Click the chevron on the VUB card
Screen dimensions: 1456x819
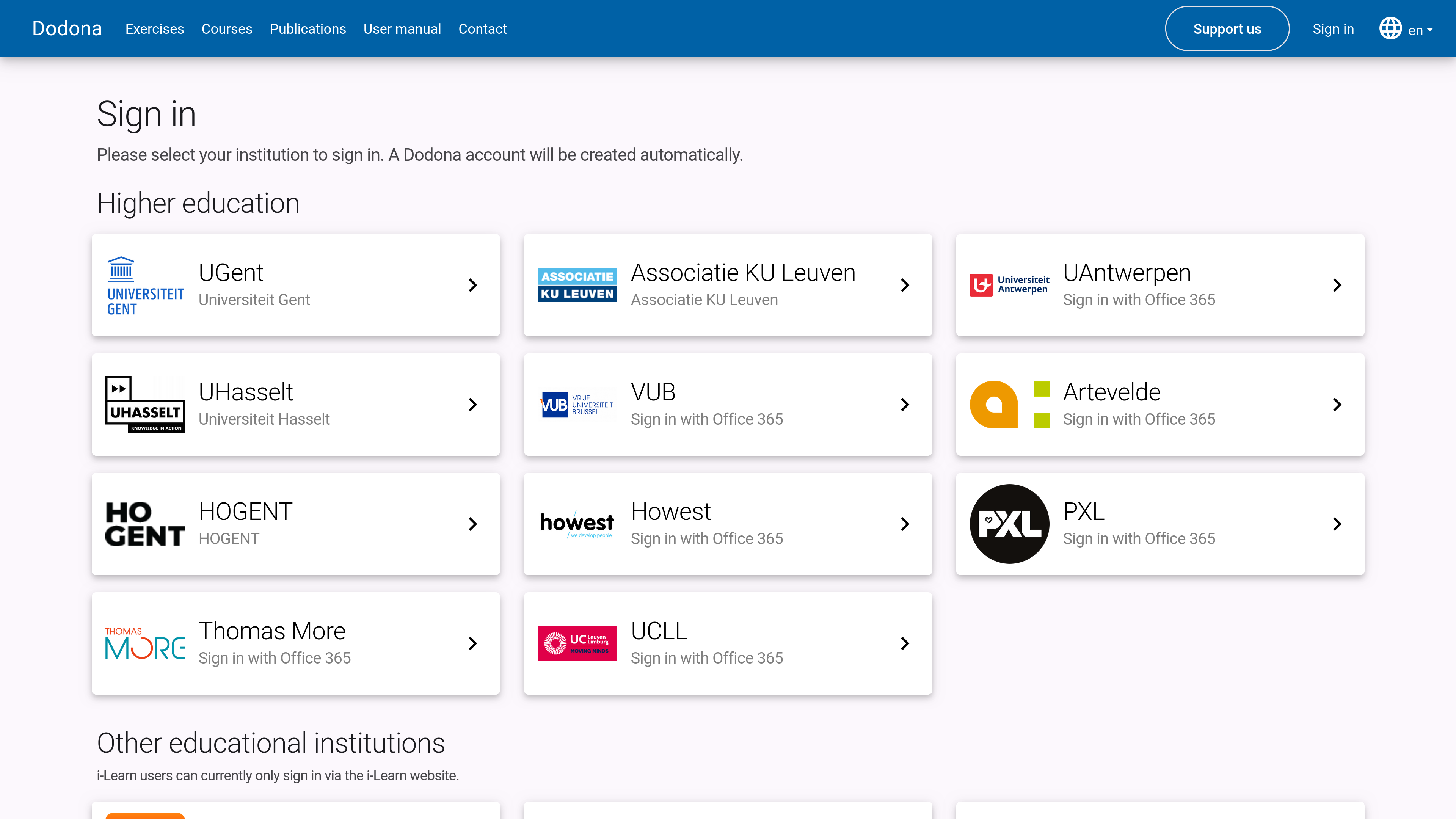point(905,405)
